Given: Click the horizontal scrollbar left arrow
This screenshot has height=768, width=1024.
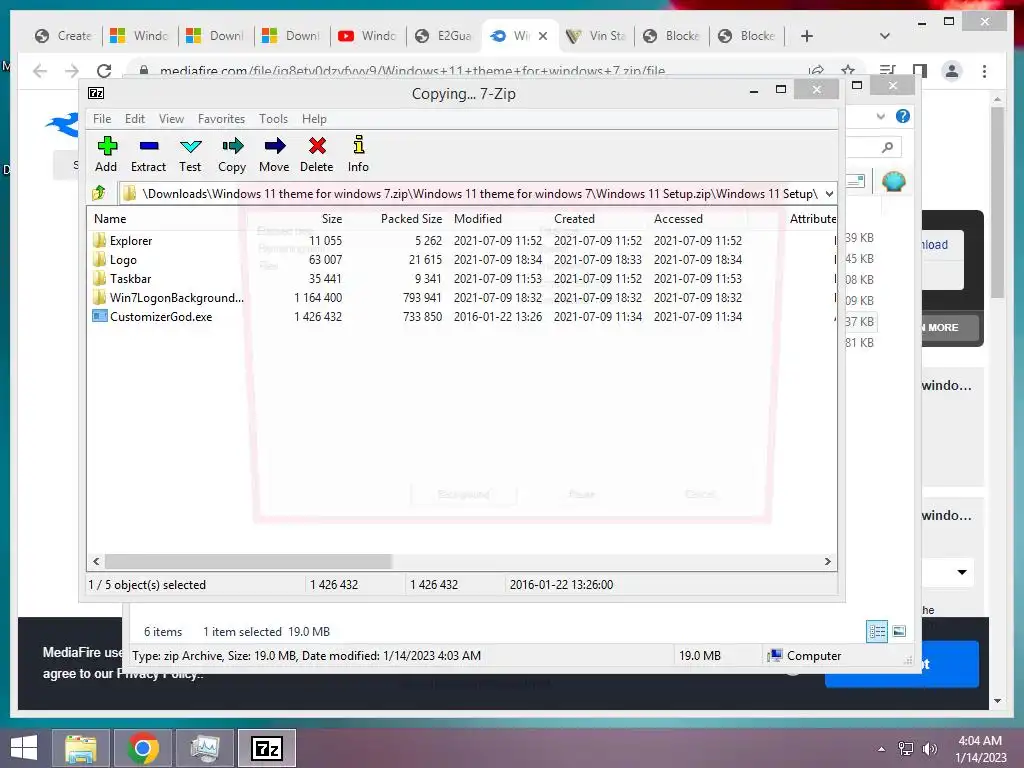Looking at the screenshot, I should (x=97, y=562).
